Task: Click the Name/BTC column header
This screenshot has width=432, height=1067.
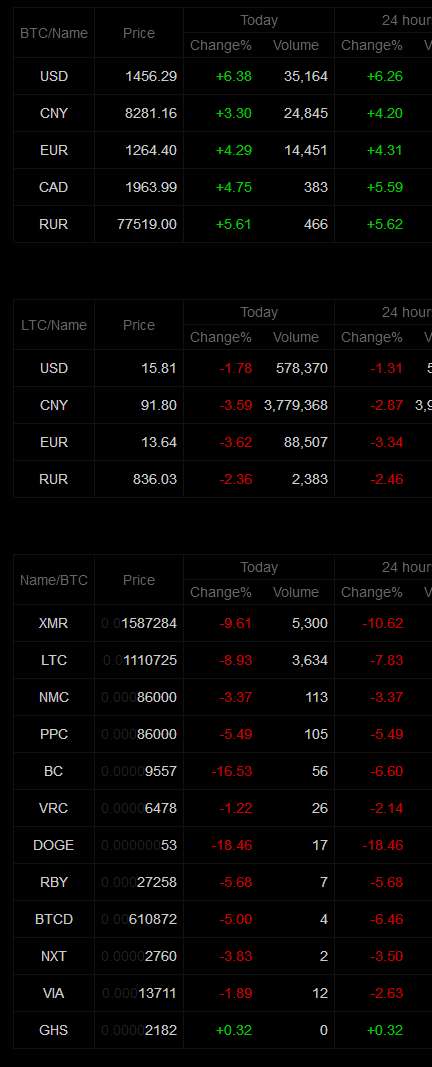Action: 54,580
